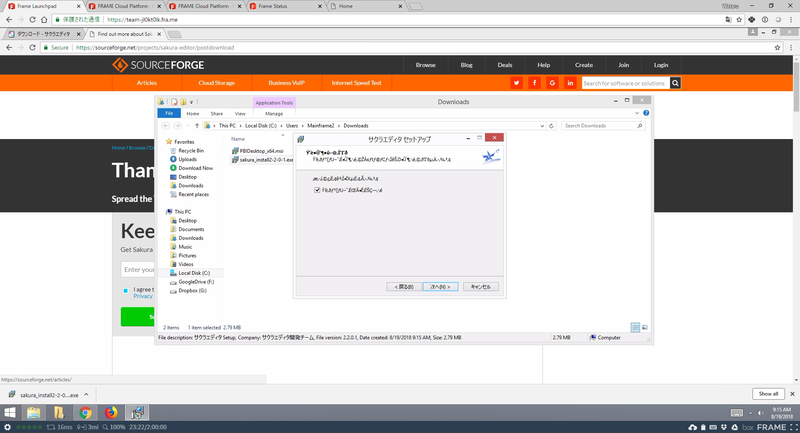The width and height of the screenshot is (800, 433).
Task: Open Browse in SourceForge nav
Action: 426,65
